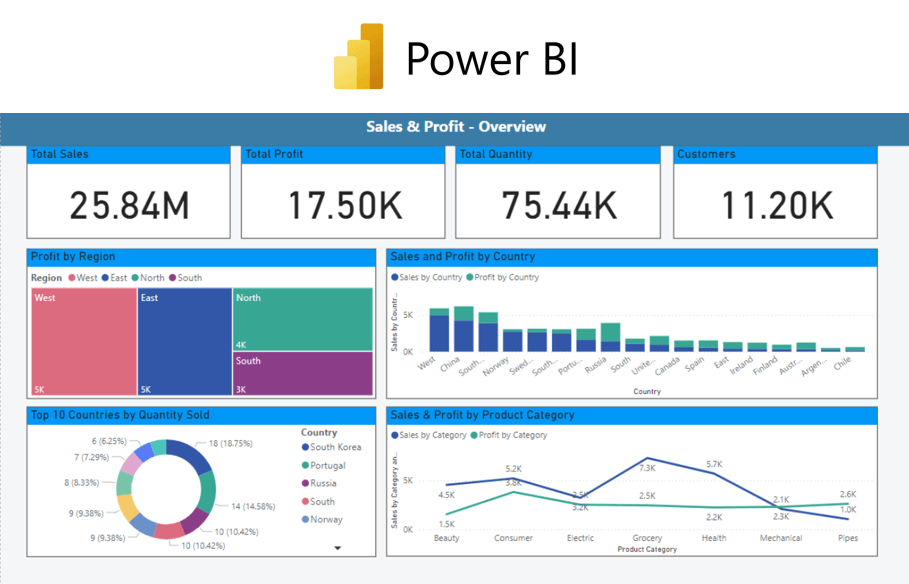Image resolution: width=909 pixels, height=584 pixels.
Task: Click the Power BI logo icon
Action: click(359, 57)
